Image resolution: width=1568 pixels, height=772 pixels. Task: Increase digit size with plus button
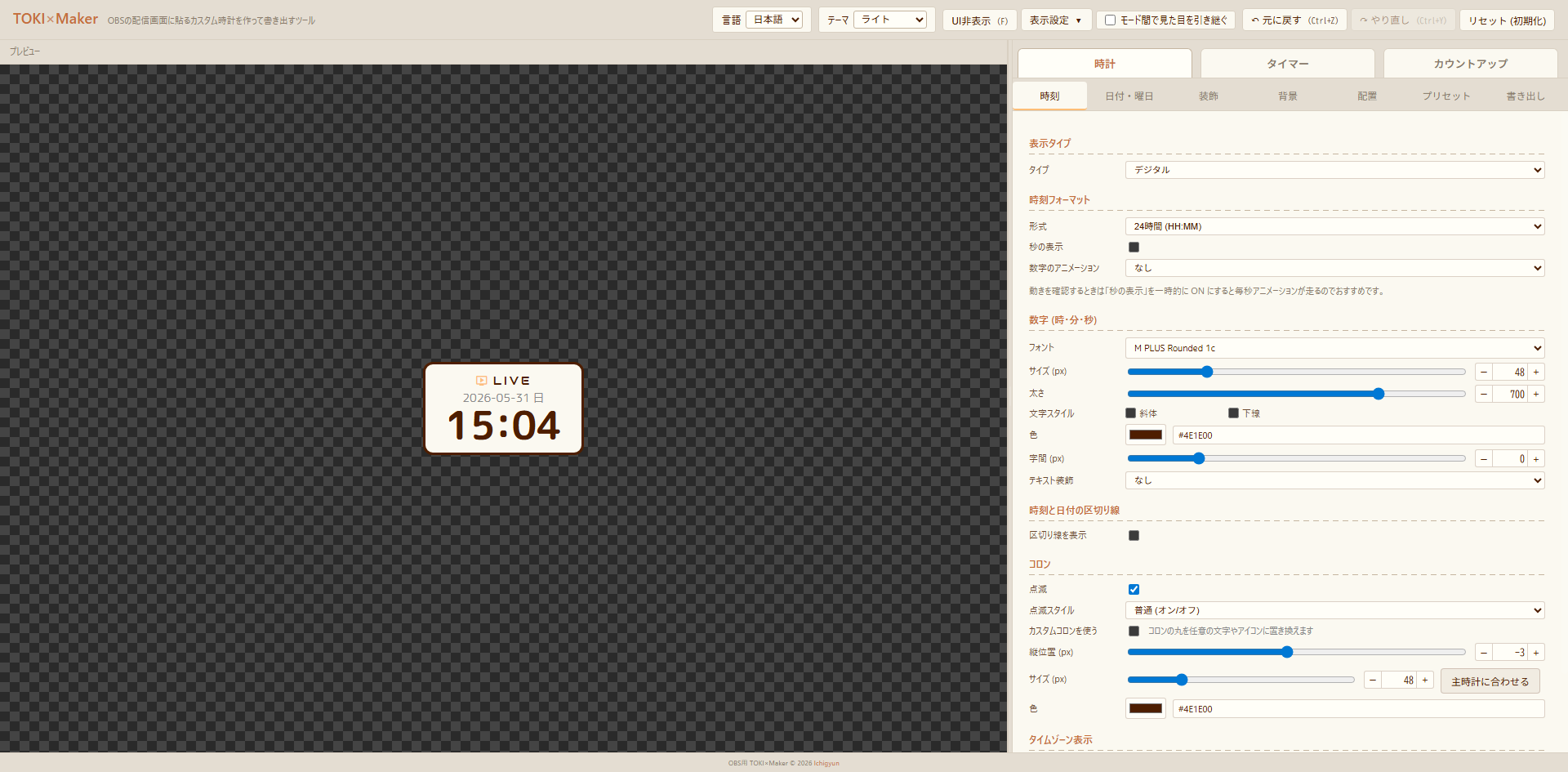1536,372
